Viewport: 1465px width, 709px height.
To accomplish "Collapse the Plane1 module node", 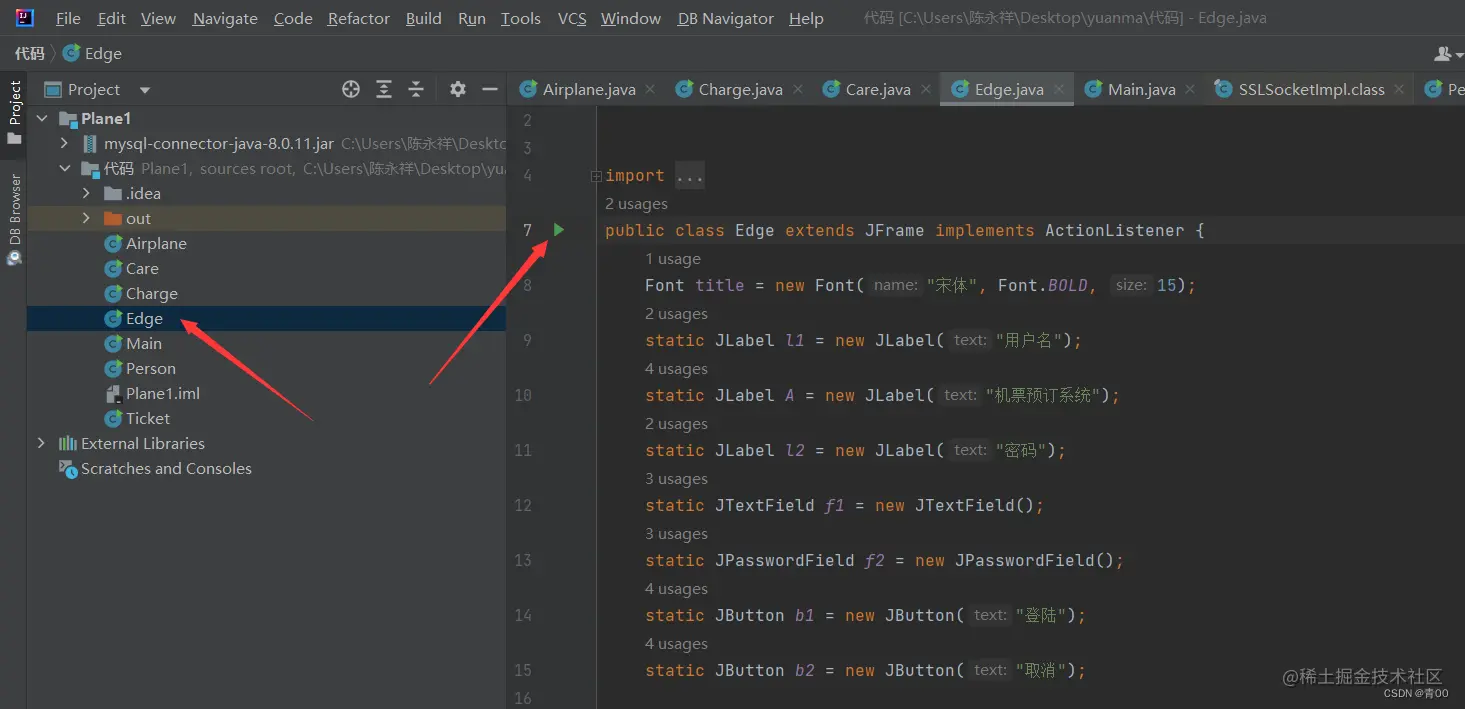I will tap(42, 118).
